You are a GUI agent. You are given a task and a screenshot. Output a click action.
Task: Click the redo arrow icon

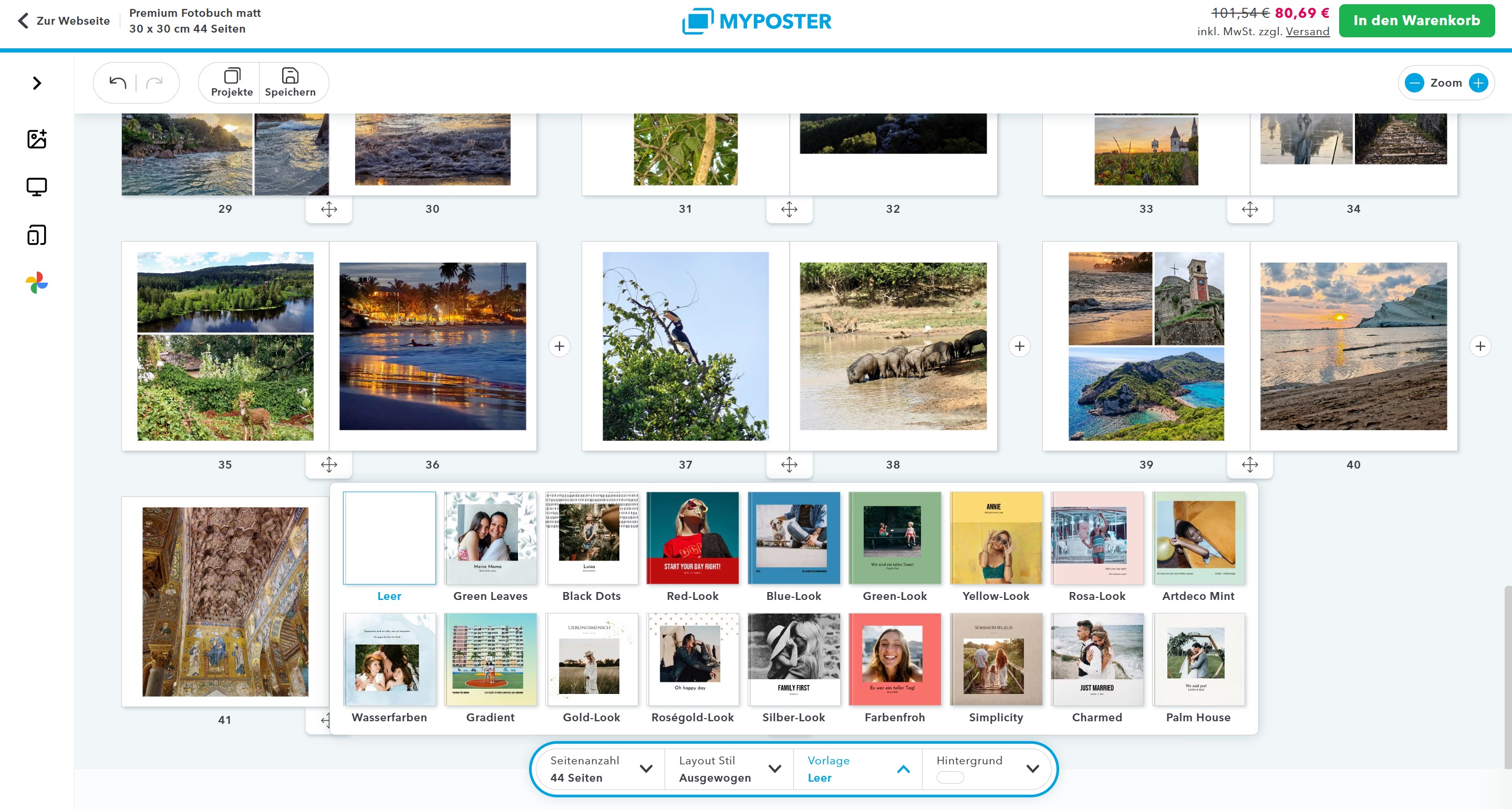coord(154,83)
